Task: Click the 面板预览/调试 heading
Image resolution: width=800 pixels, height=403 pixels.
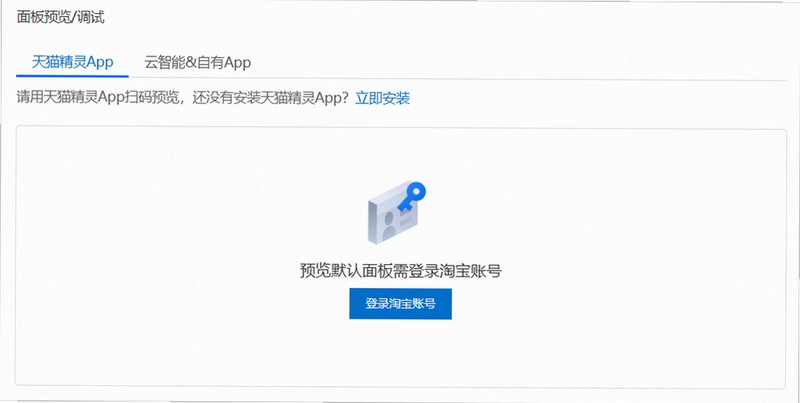Action: (x=61, y=17)
